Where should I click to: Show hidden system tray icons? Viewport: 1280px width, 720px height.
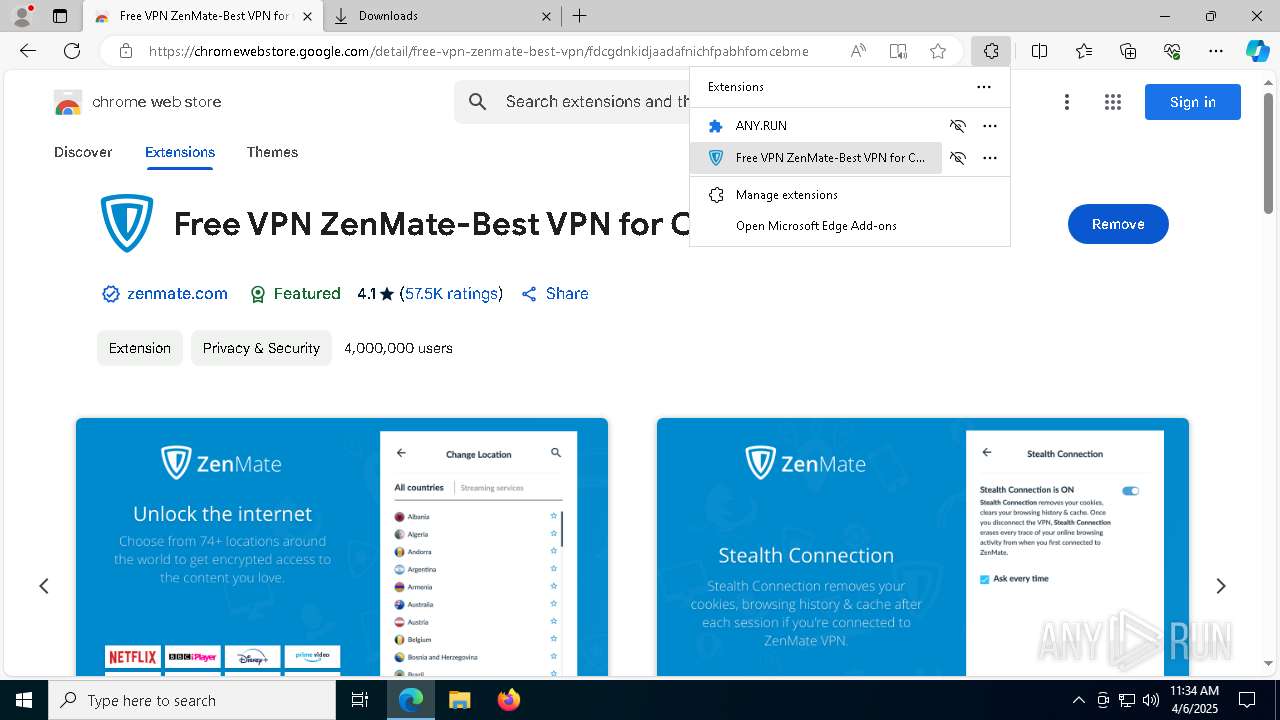point(1078,700)
